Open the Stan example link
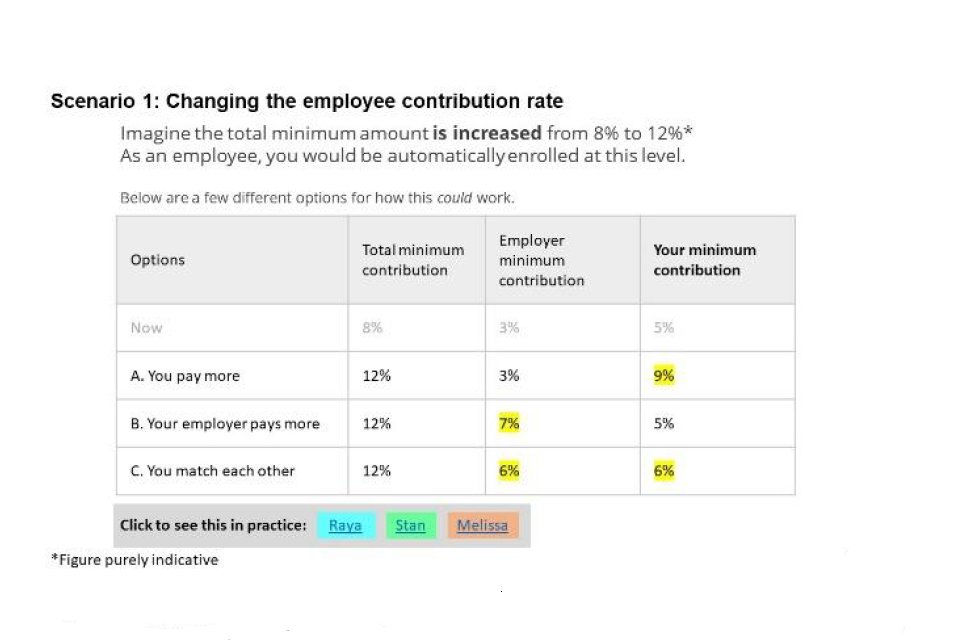960x640 pixels. click(x=410, y=526)
